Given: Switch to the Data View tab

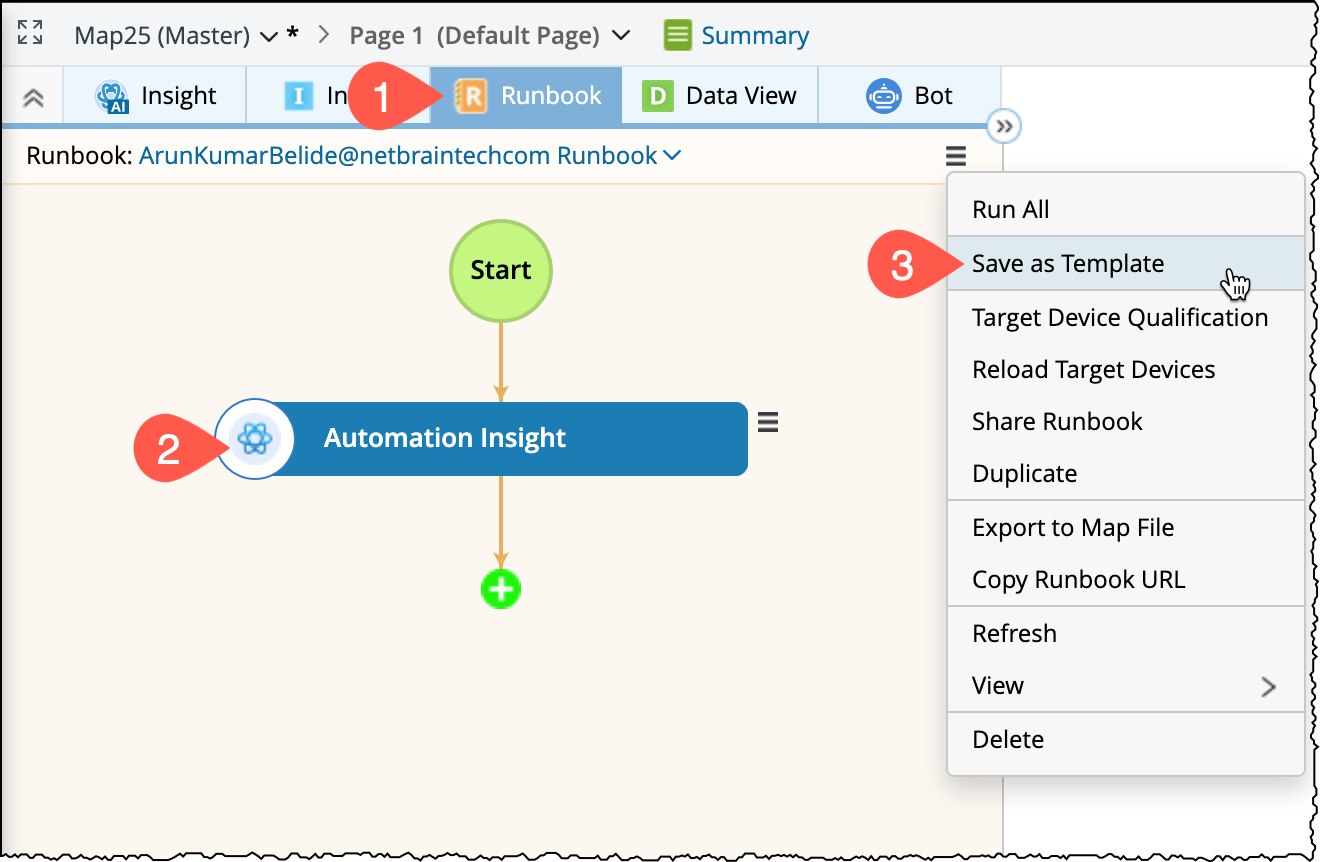Looking at the screenshot, I should (720, 96).
